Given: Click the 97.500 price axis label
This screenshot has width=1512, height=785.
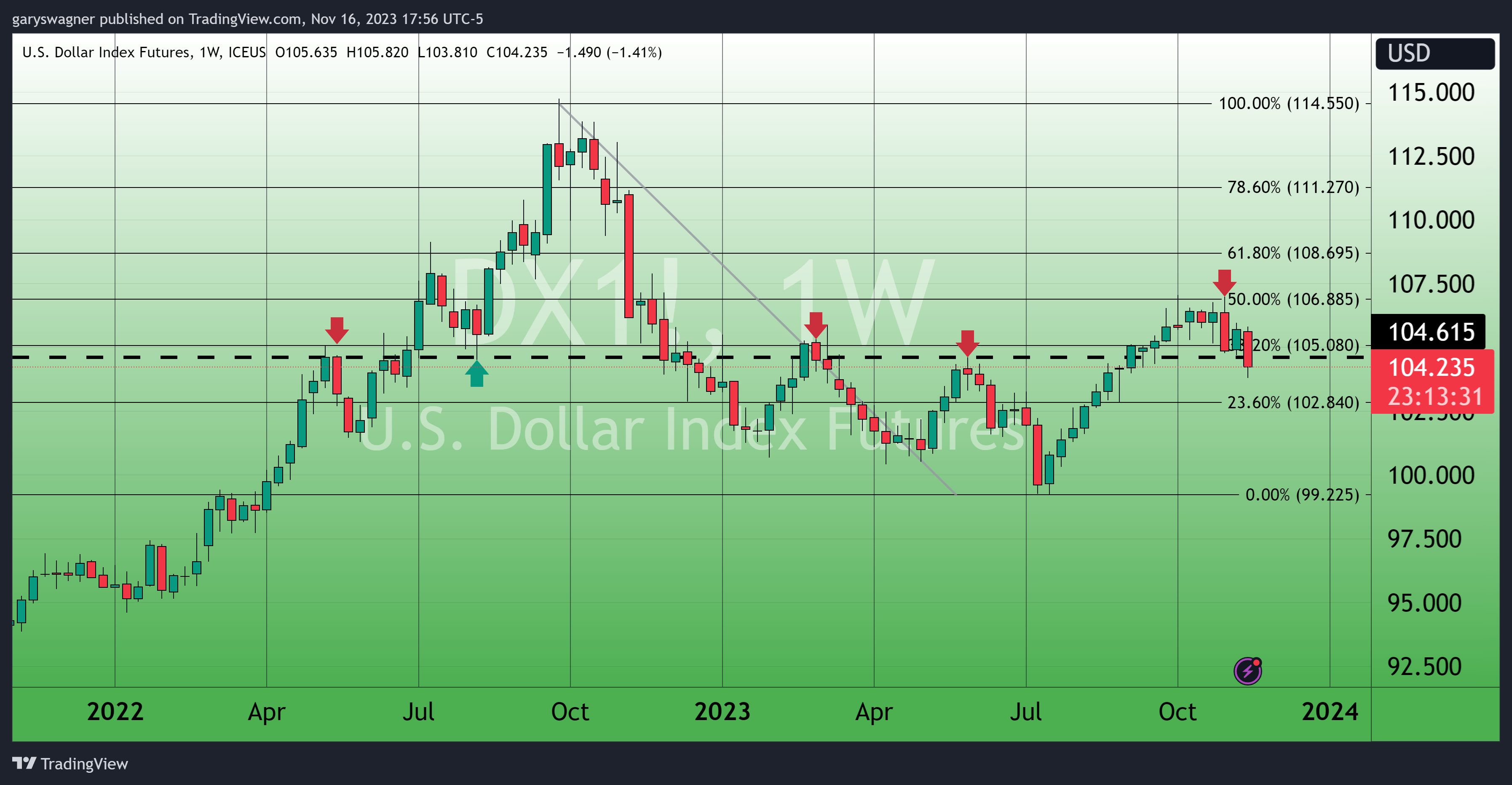Looking at the screenshot, I should pos(1424,540).
